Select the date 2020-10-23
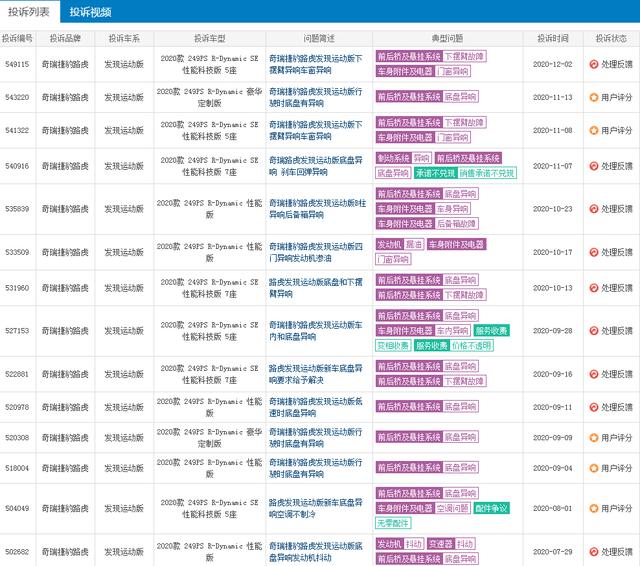 [x=553, y=209]
